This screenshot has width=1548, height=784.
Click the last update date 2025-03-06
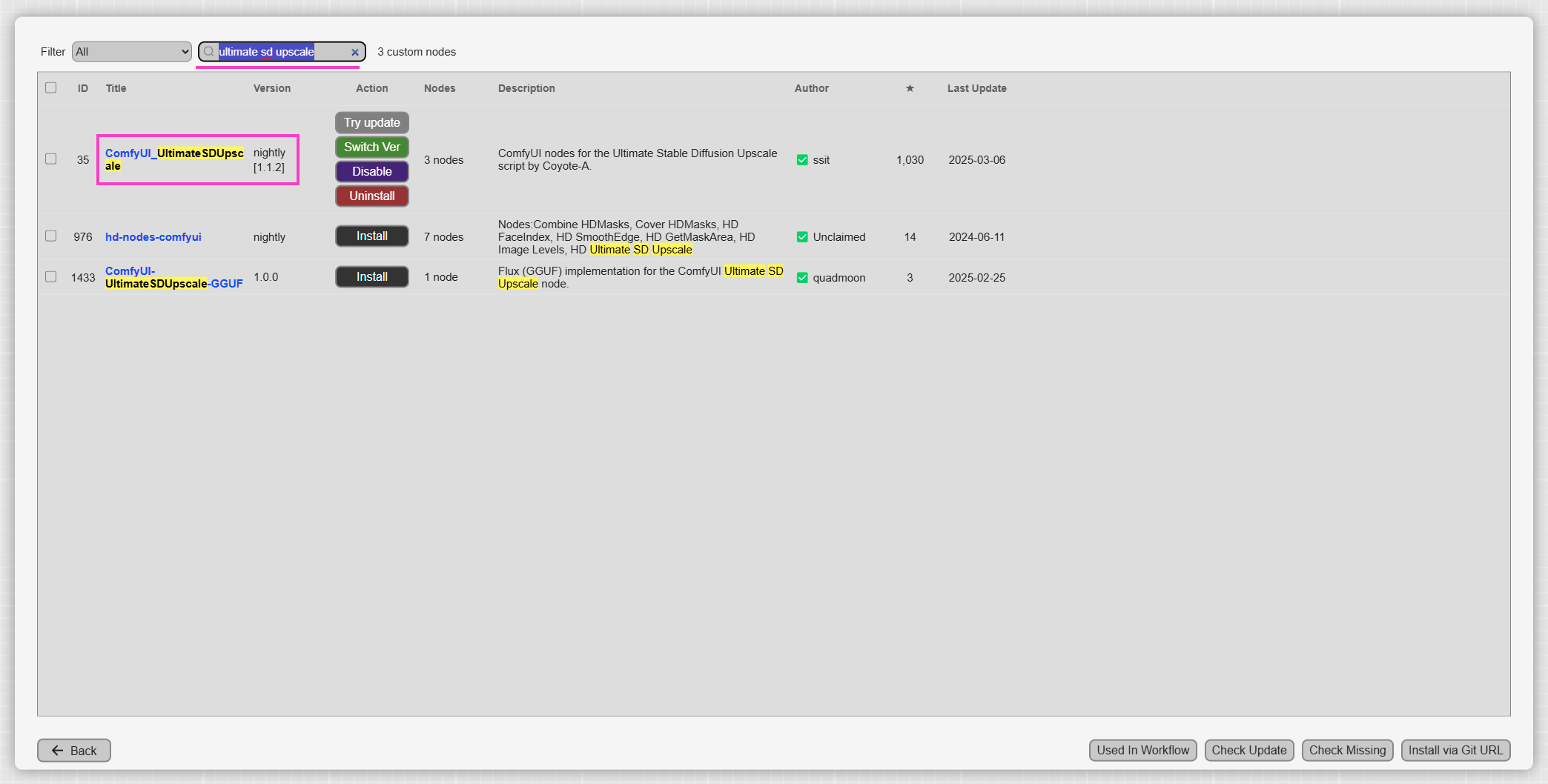pos(977,160)
